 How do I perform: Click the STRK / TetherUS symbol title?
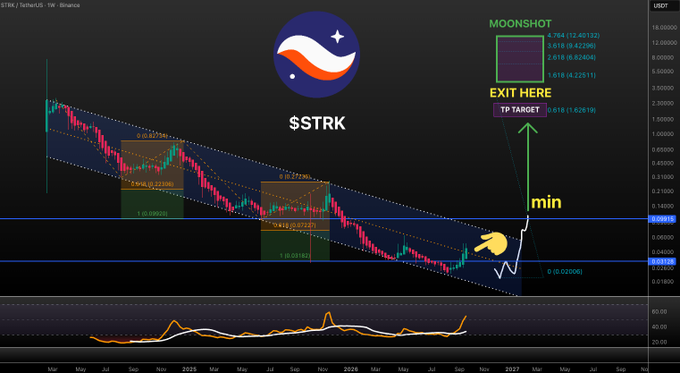[x=40, y=5]
